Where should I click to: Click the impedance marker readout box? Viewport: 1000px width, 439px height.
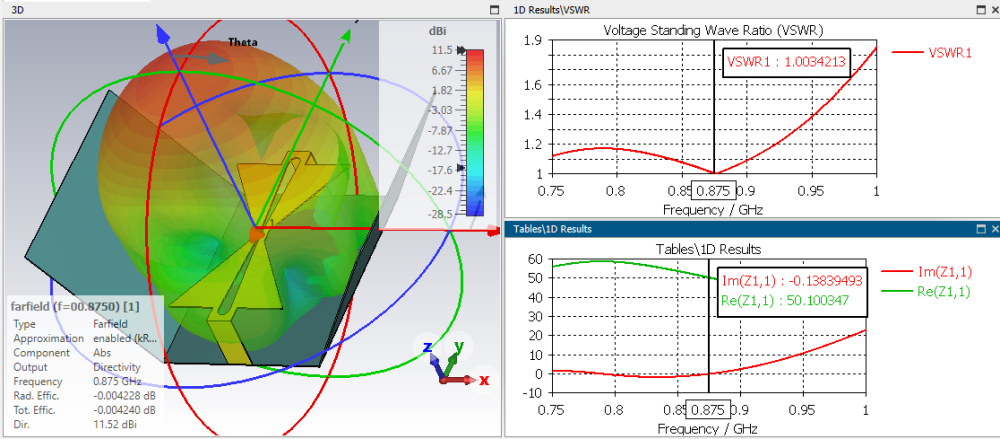point(793,291)
